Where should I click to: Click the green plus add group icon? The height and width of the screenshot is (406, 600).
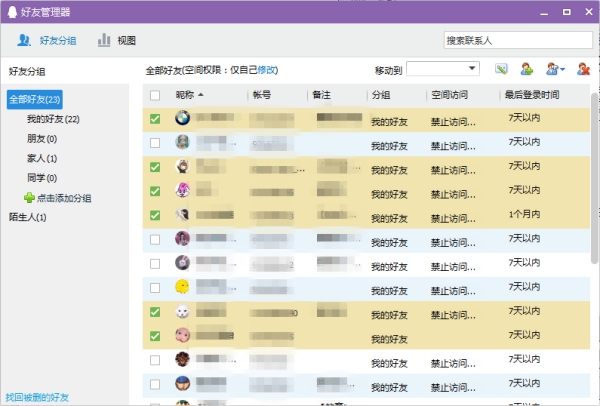tap(29, 198)
